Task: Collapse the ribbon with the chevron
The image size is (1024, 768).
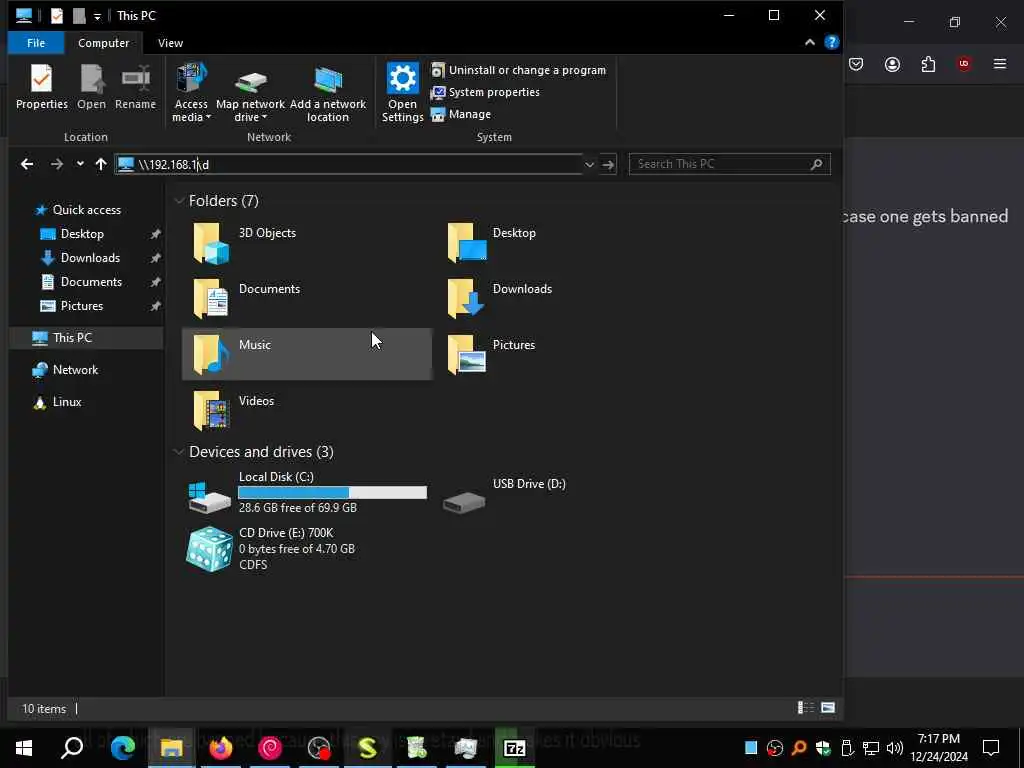Action: tap(810, 42)
